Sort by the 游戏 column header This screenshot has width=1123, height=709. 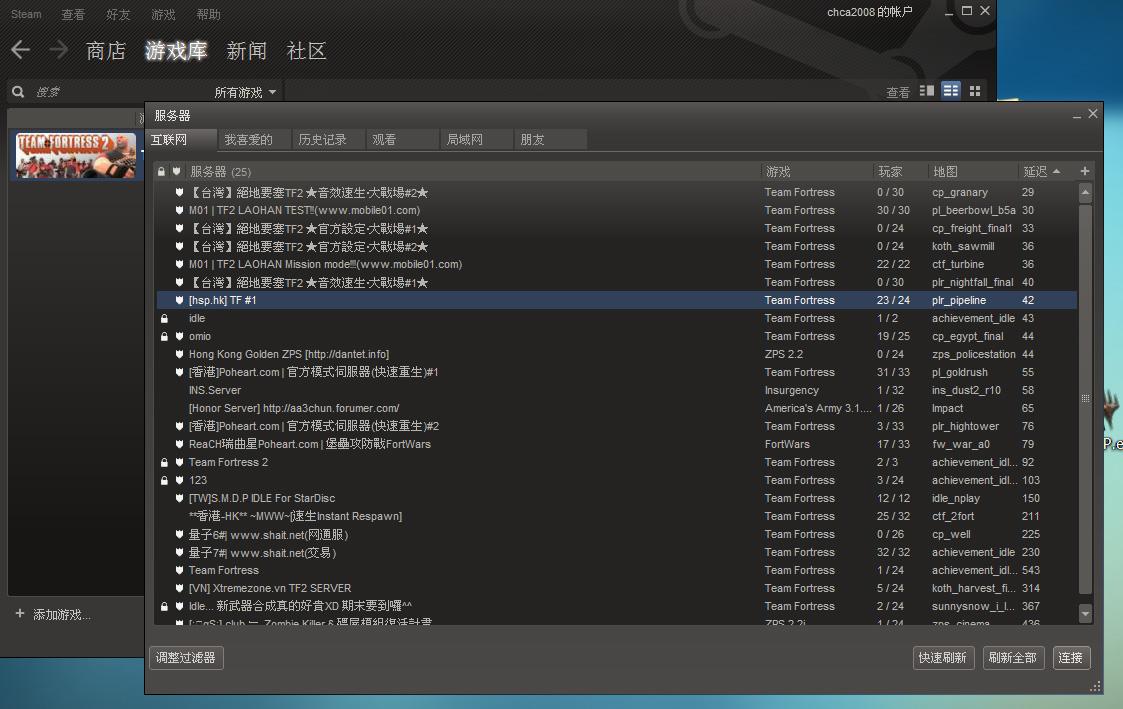click(817, 171)
